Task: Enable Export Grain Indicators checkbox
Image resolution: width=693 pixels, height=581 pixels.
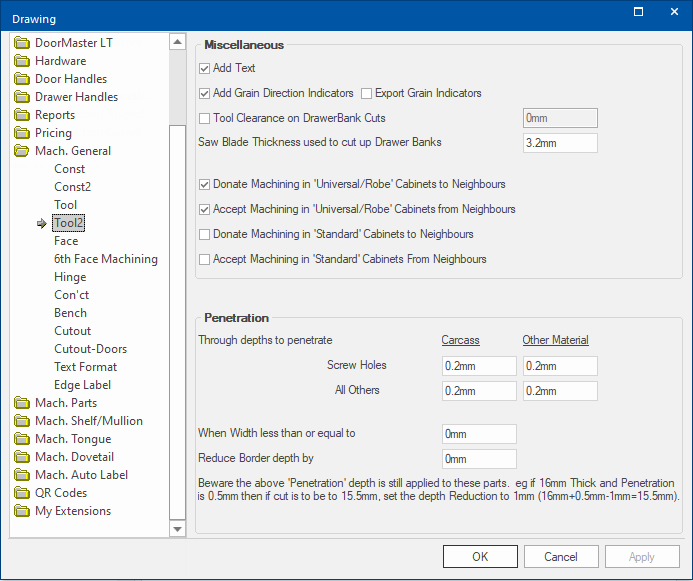Action: click(x=367, y=94)
